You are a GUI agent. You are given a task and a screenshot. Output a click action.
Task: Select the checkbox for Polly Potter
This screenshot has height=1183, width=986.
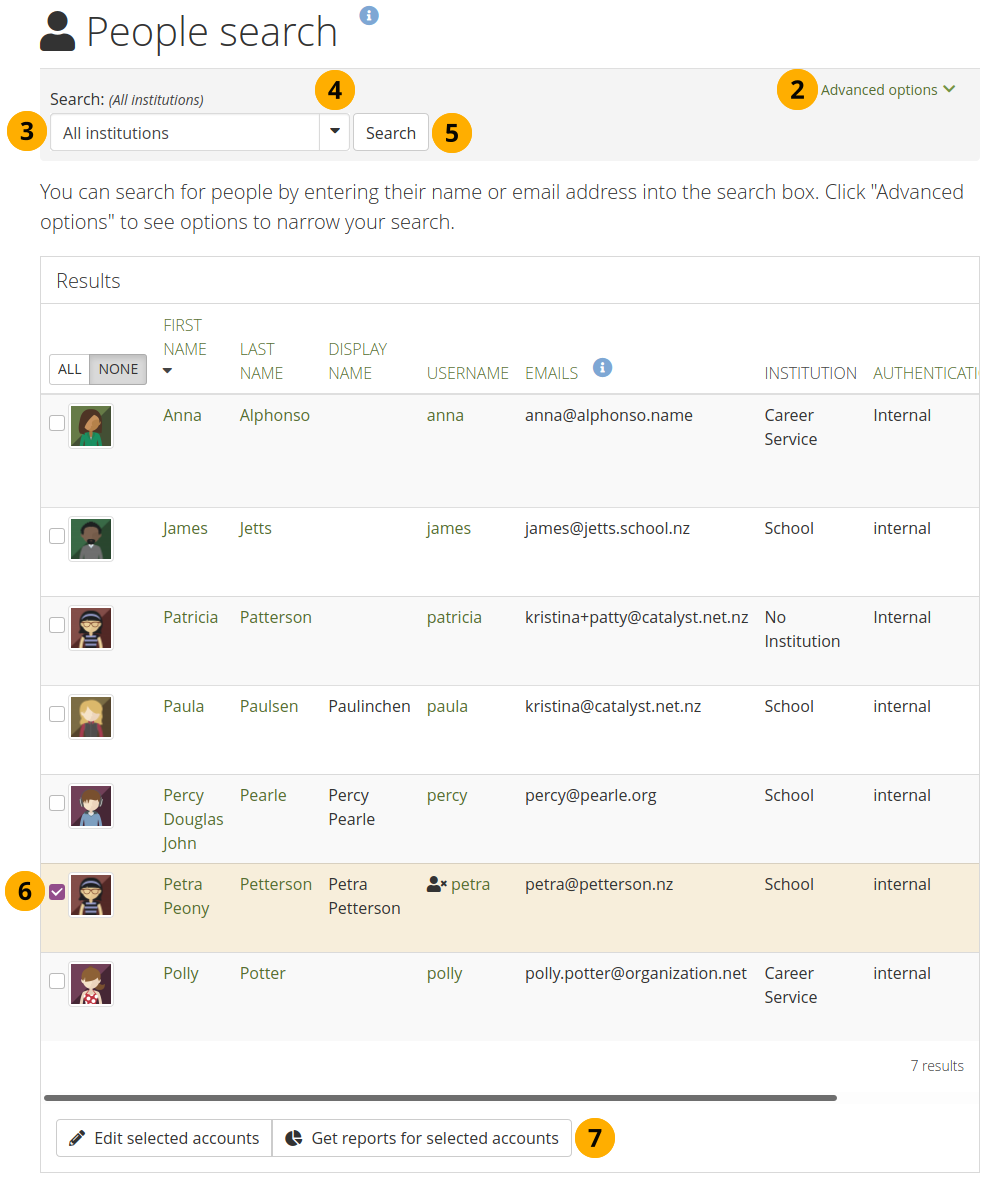pos(57,981)
